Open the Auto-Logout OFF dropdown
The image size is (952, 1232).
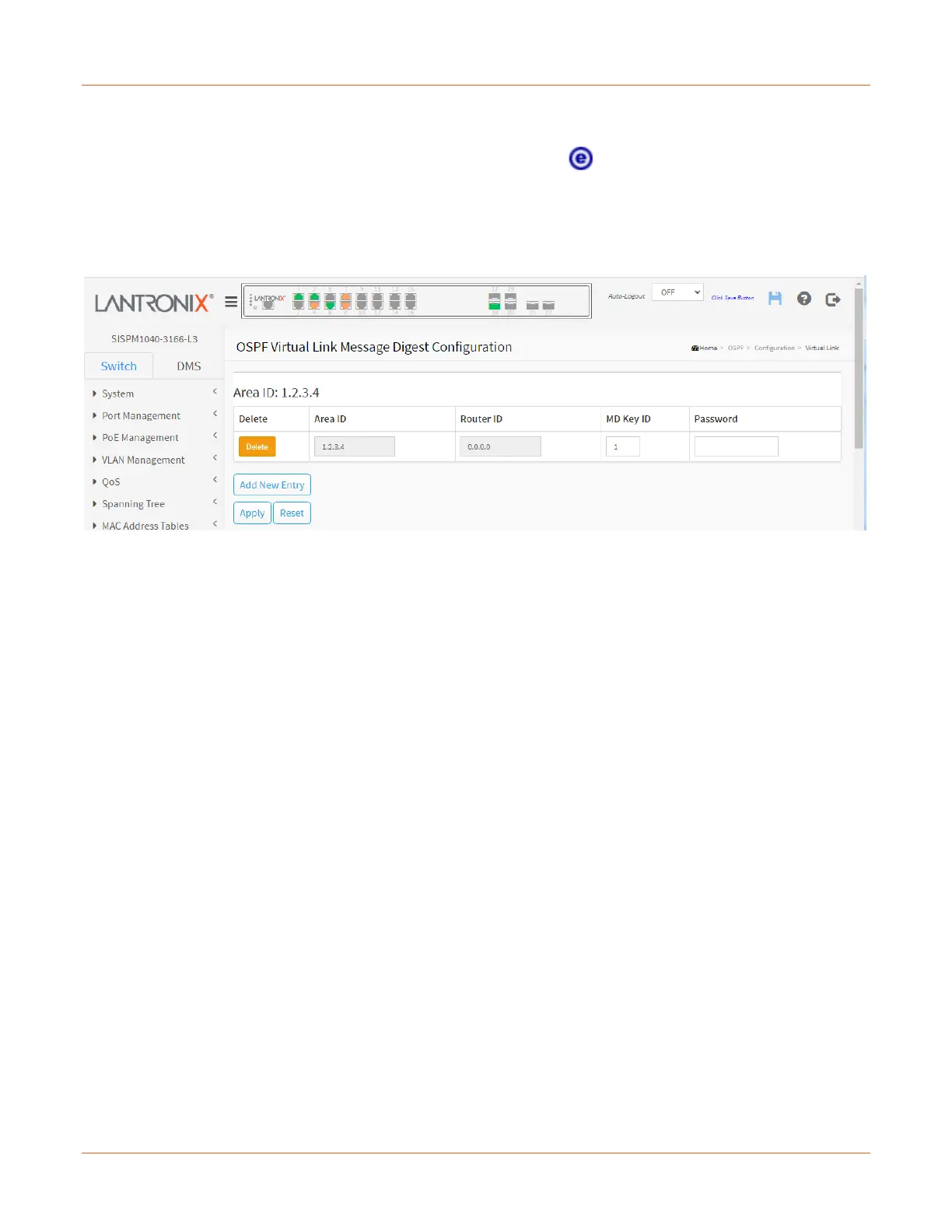677,292
